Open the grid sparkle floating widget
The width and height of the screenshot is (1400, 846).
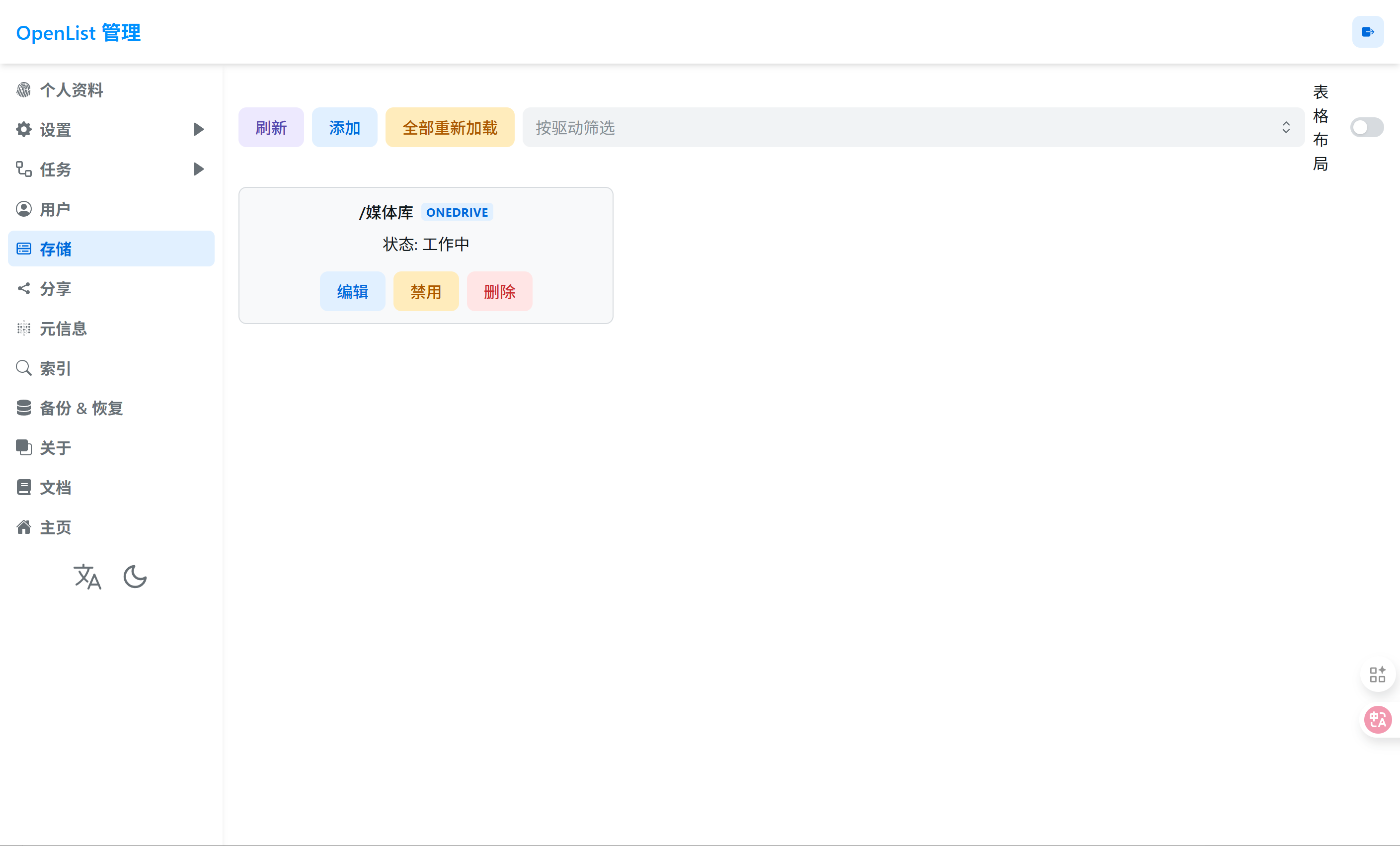(1377, 675)
